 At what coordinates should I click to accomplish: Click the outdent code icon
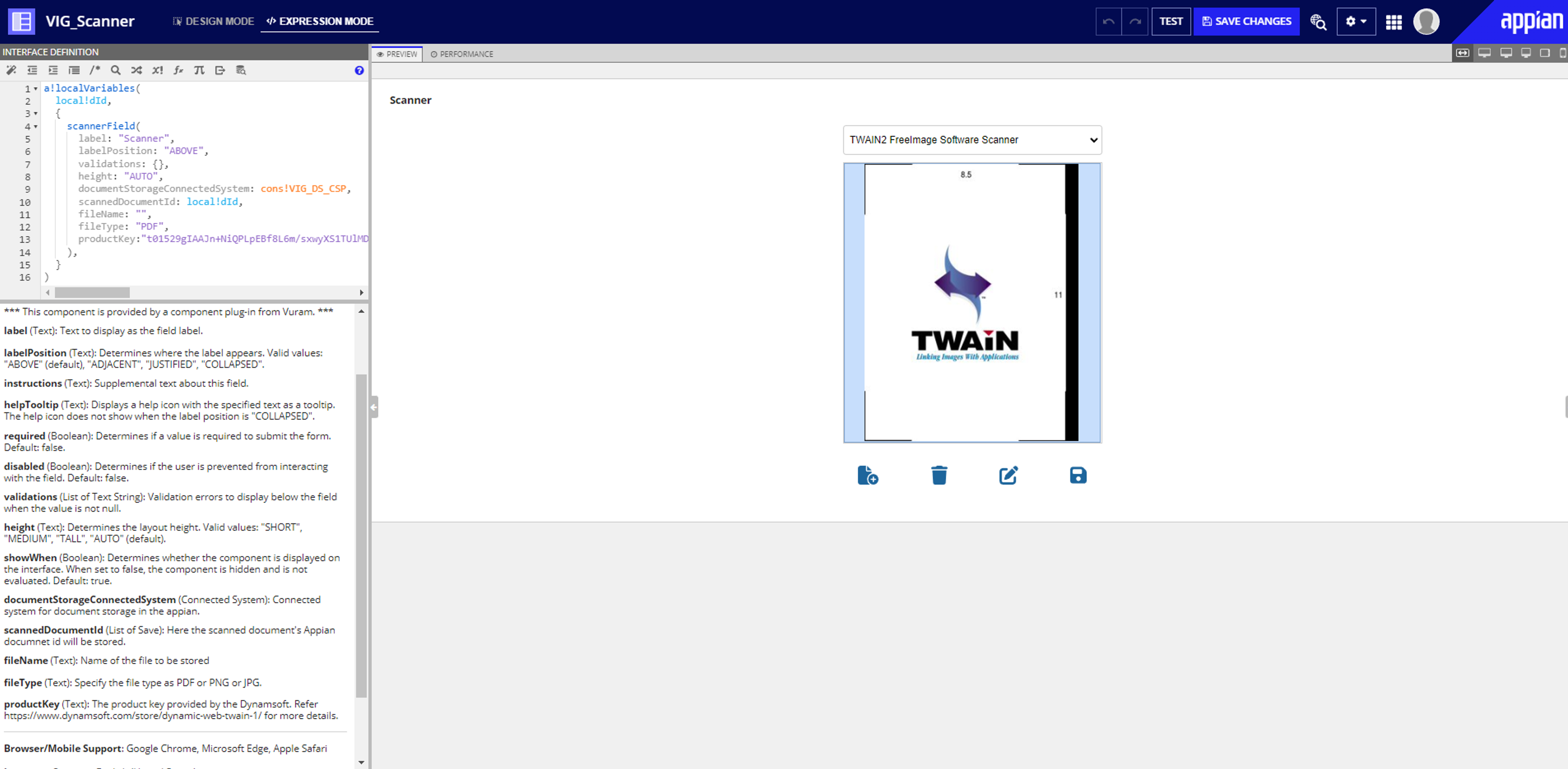(x=32, y=71)
